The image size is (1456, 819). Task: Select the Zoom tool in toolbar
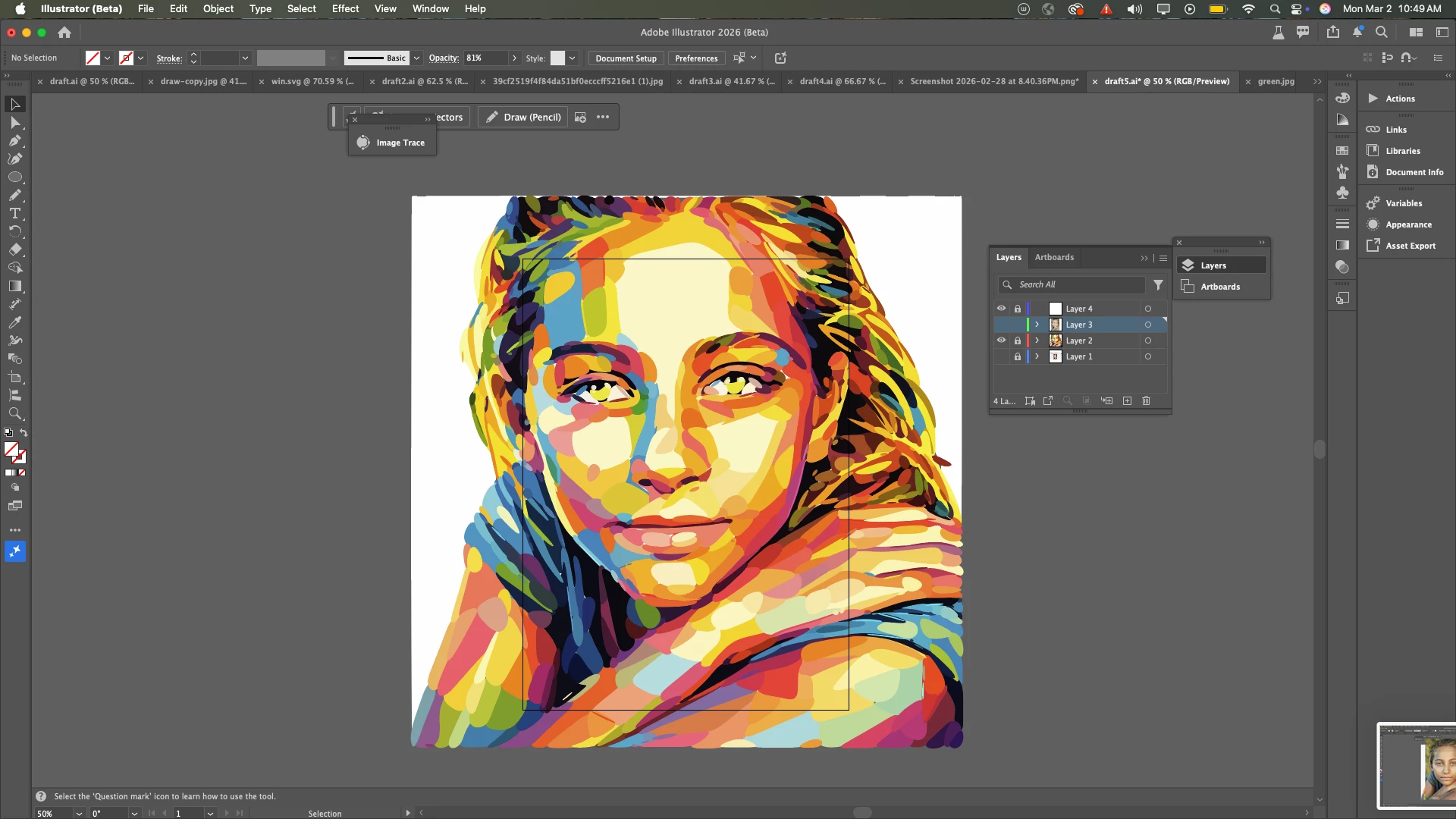pos(14,414)
